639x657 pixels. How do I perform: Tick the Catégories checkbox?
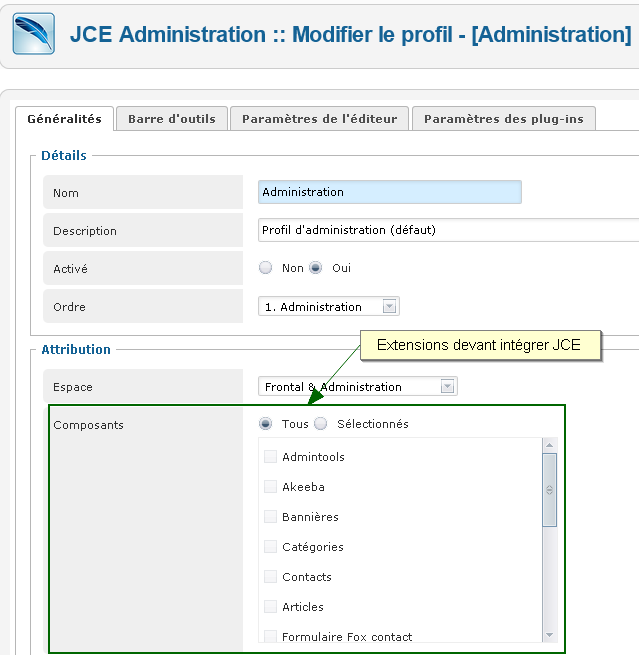click(270, 546)
